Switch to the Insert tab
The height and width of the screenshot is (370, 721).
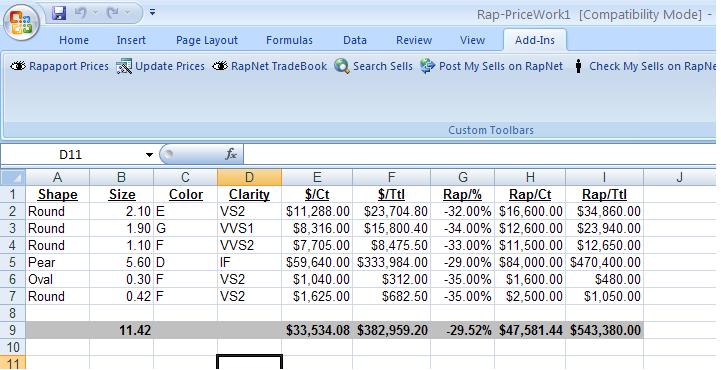pos(131,40)
